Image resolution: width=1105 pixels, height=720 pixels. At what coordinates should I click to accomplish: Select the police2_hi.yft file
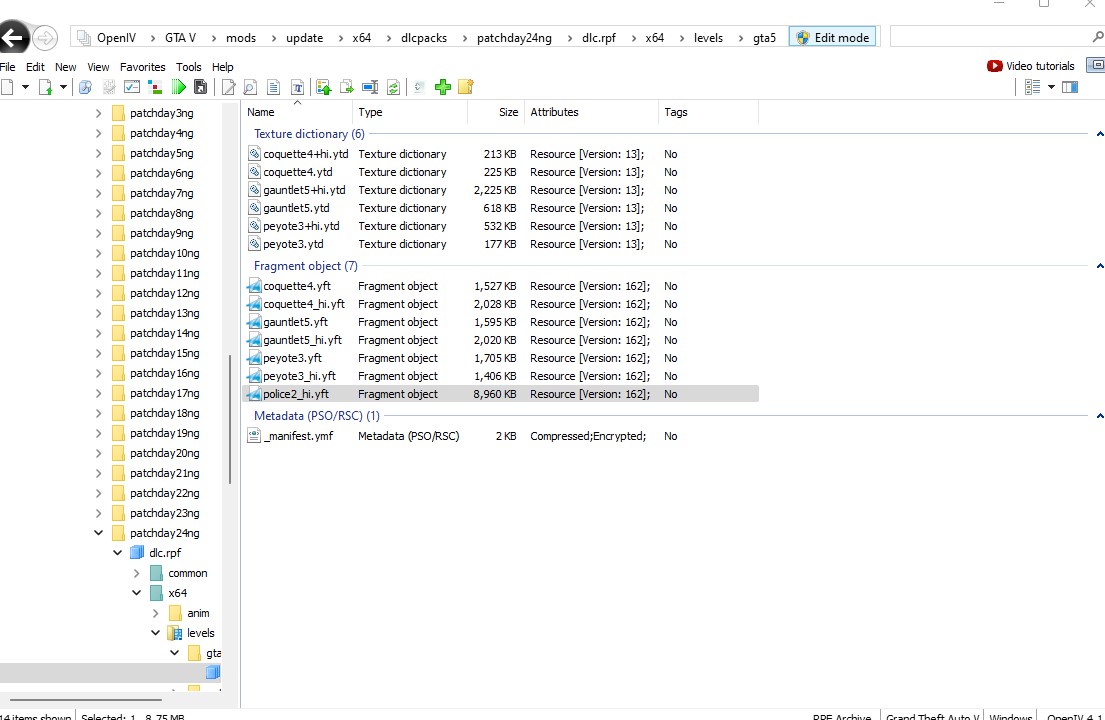[x=500, y=394]
